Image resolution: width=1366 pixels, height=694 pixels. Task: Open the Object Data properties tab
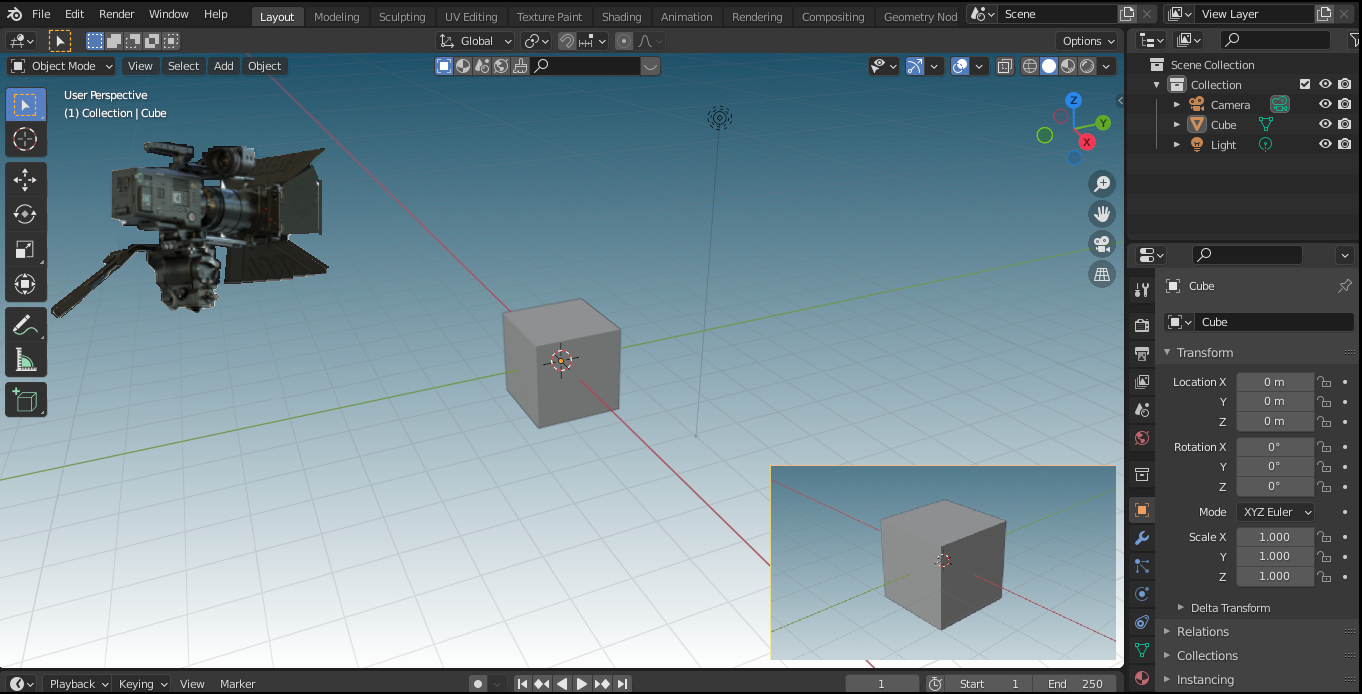pyautogui.click(x=1142, y=650)
